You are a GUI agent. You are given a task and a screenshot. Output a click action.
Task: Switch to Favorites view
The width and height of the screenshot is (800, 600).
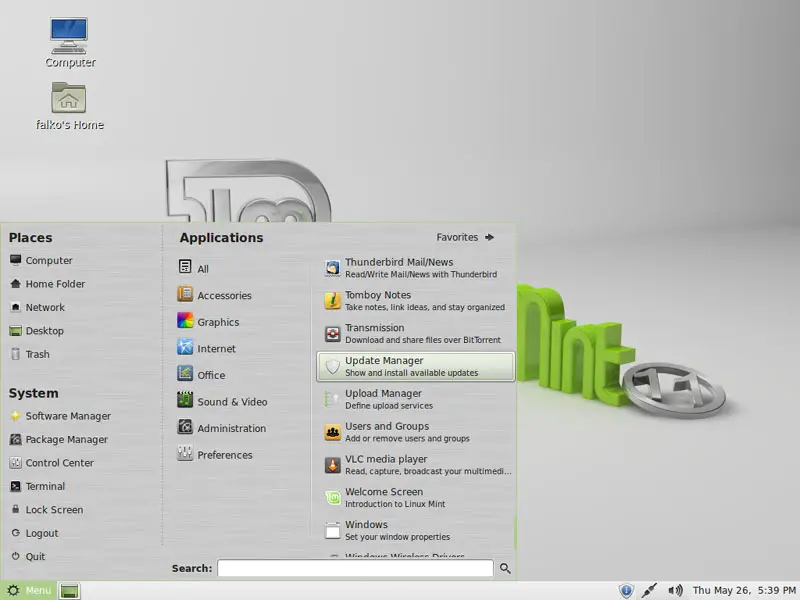click(465, 237)
